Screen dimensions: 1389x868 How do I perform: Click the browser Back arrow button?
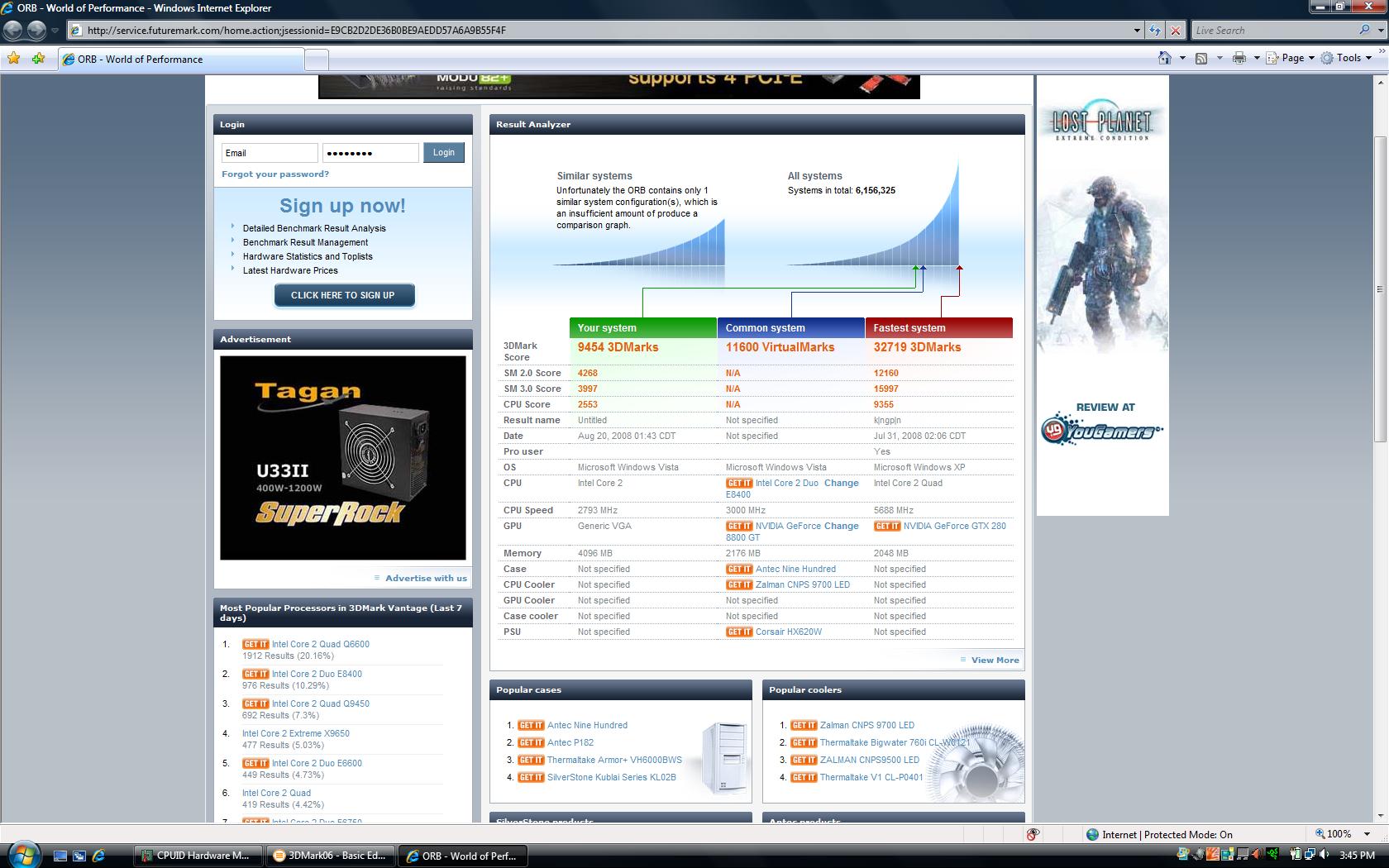[x=12, y=31]
